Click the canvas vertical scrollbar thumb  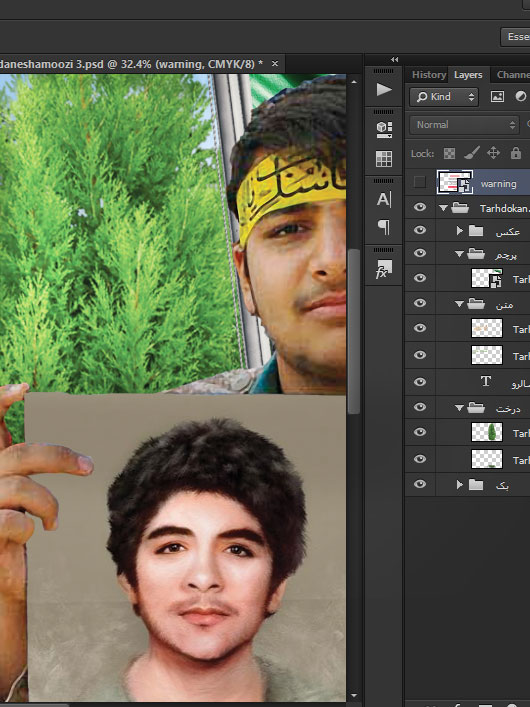point(354,331)
